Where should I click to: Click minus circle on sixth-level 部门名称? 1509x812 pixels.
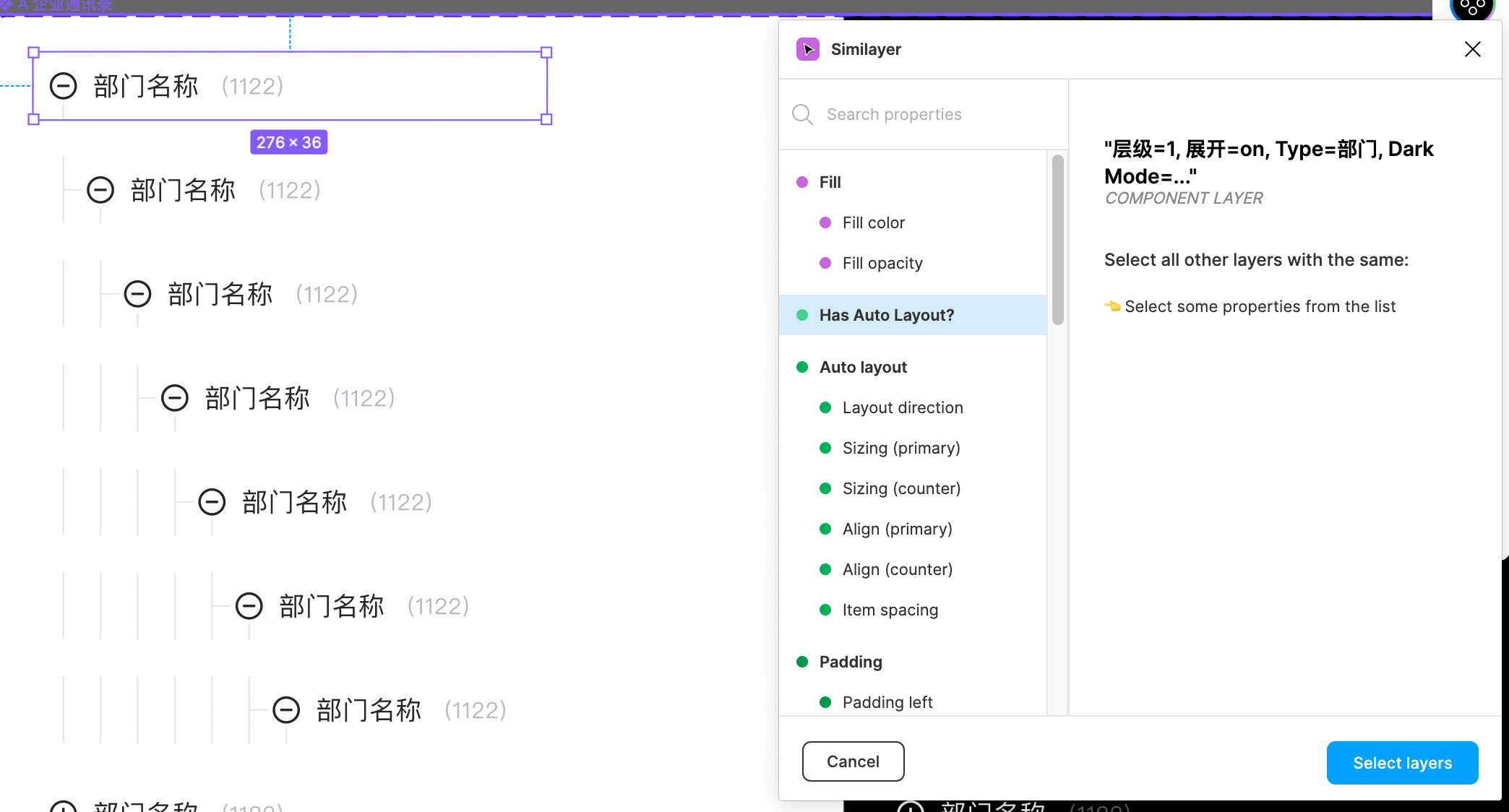249,606
